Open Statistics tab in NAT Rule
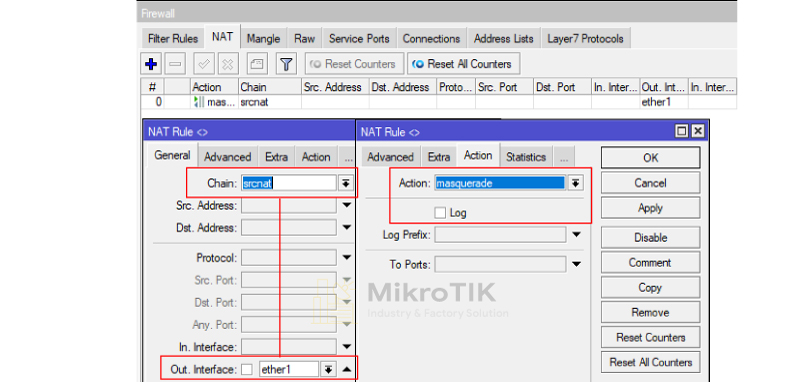This screenshot has height=382, width=800. coord(526,157)
